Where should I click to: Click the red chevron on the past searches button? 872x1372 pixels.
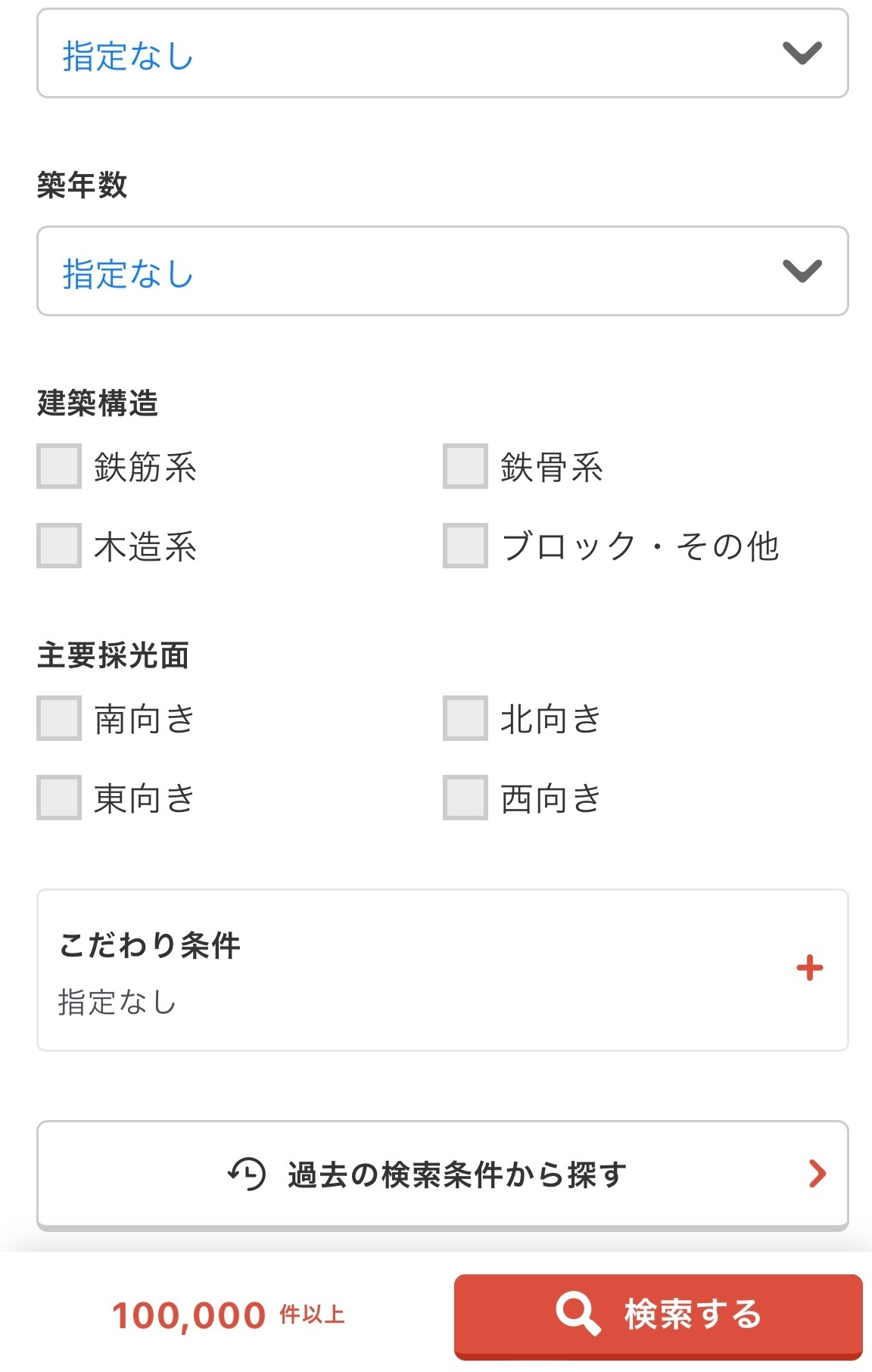817,1174
